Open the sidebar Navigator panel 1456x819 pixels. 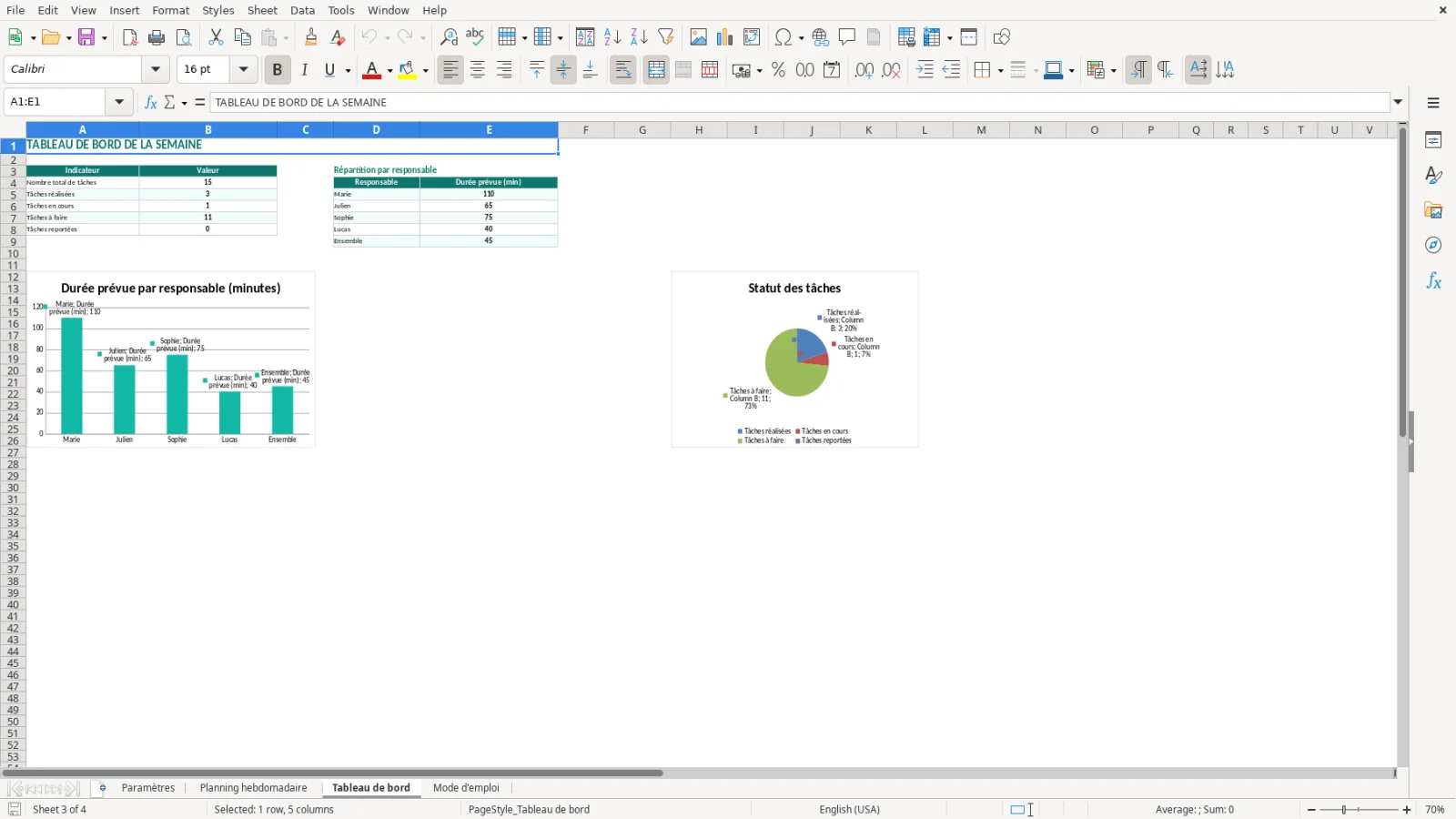click(x=1433, y=246)
